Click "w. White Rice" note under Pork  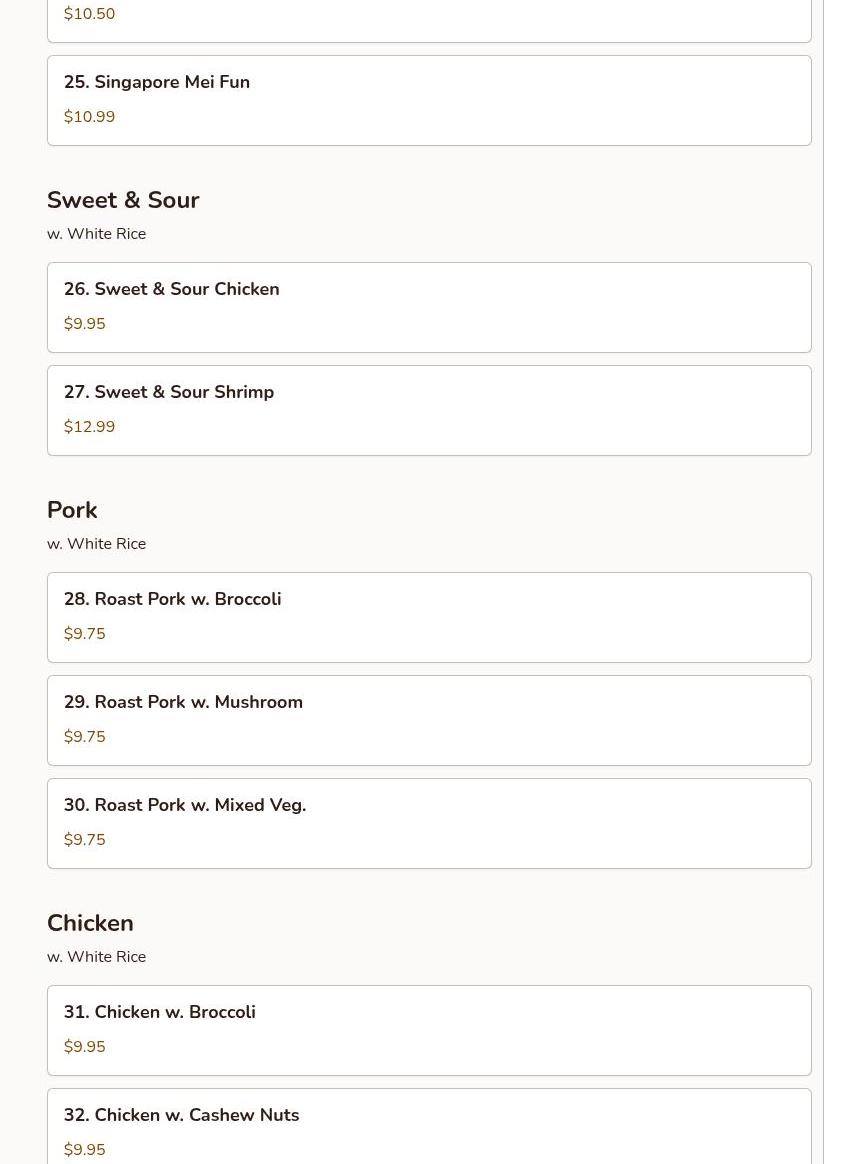(x=96, y=544)
